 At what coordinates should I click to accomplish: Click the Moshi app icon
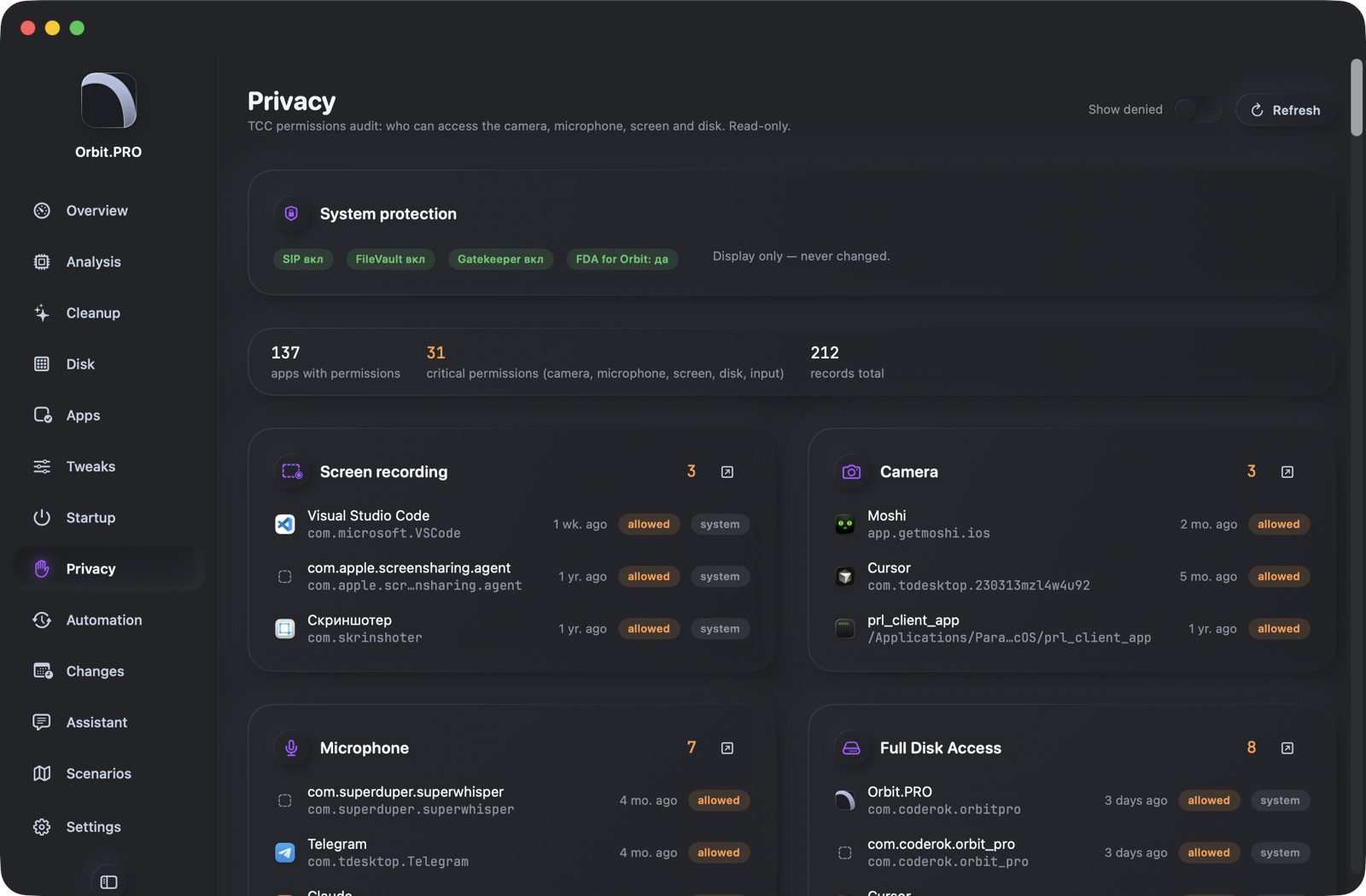pos(845,524)
